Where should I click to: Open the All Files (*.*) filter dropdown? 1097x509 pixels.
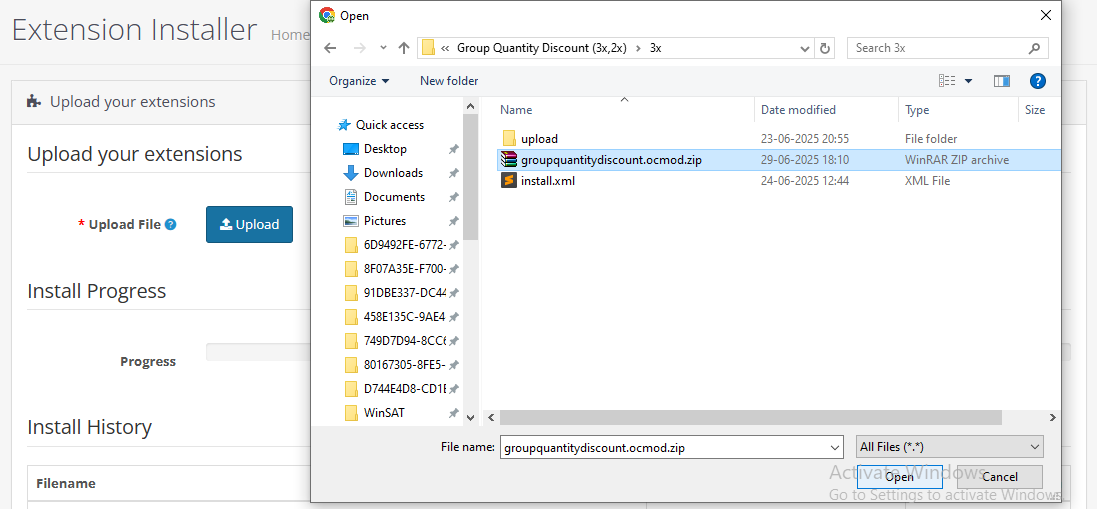(x=950, y=447)
